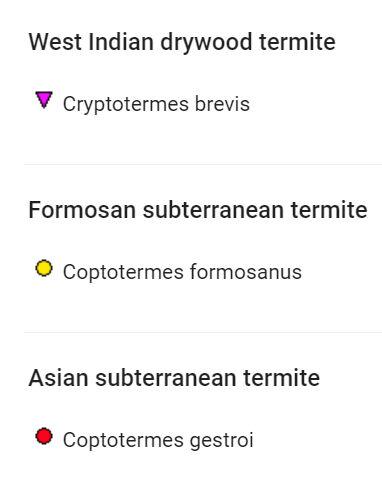Viewport: 382px width, 489px height.
Task: Select Coptotermes gestroi legend label
Action: [158, 440]
